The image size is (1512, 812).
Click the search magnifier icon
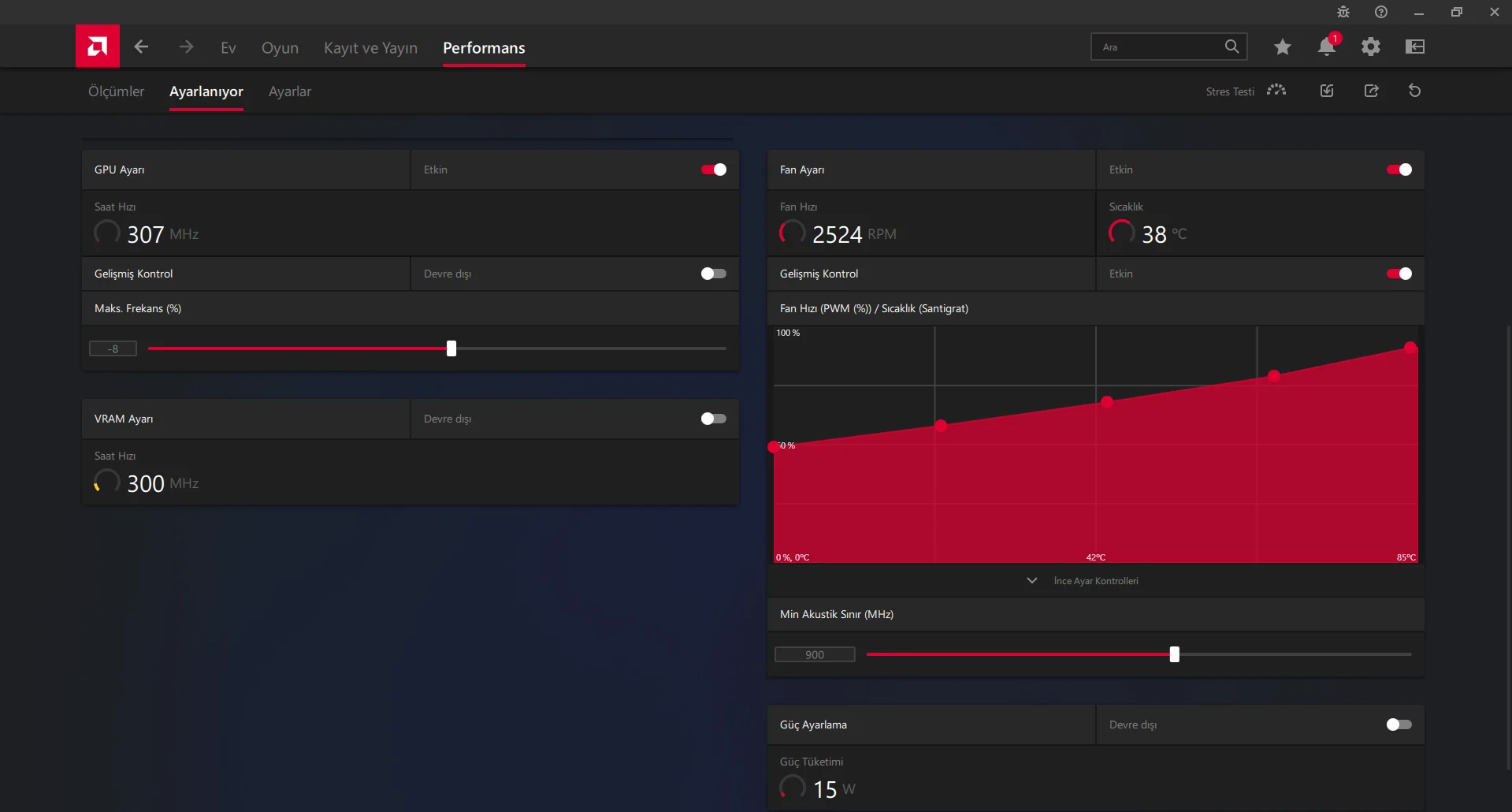(1232, 47)
